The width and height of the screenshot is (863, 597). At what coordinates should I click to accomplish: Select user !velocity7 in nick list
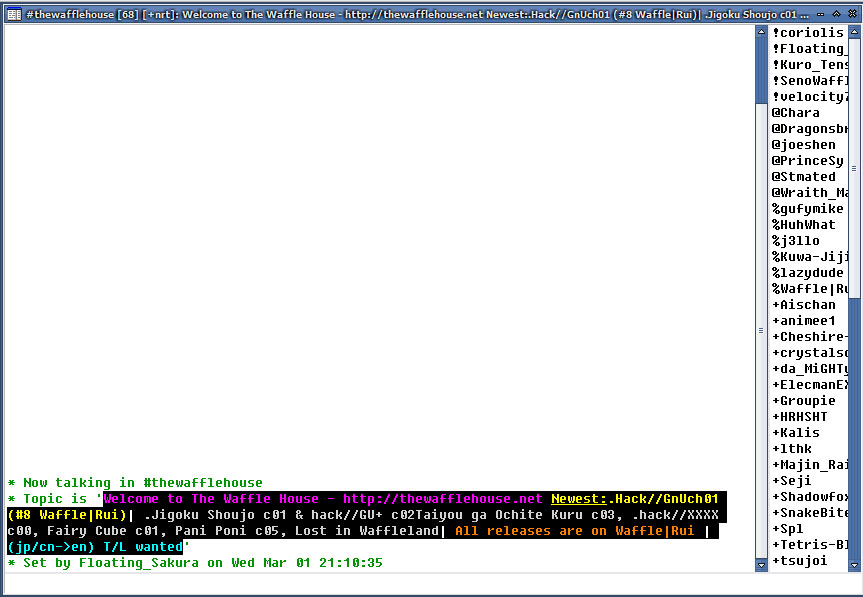(x=809, y=97)
